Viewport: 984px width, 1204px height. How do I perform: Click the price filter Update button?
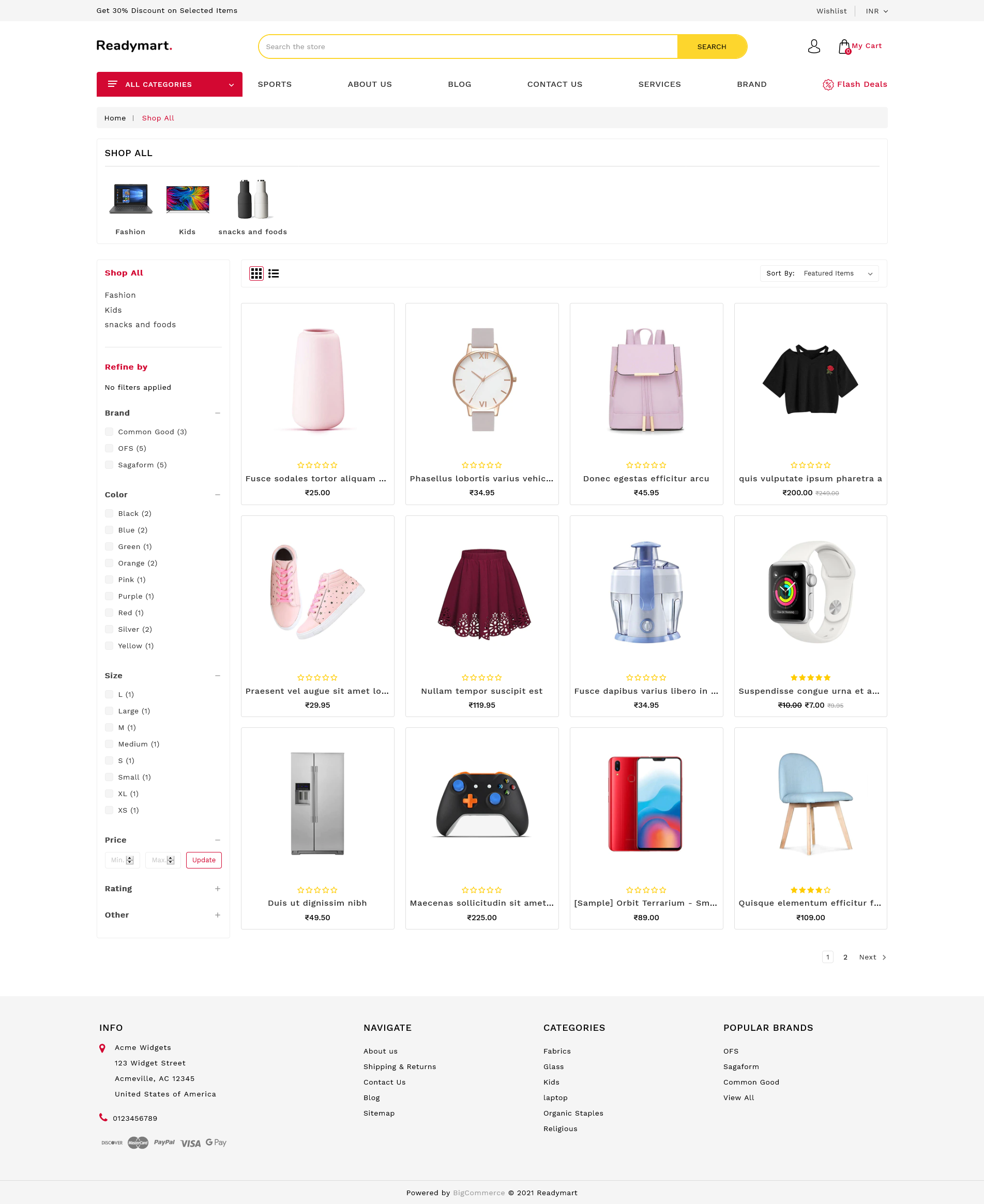pos(204,860)
